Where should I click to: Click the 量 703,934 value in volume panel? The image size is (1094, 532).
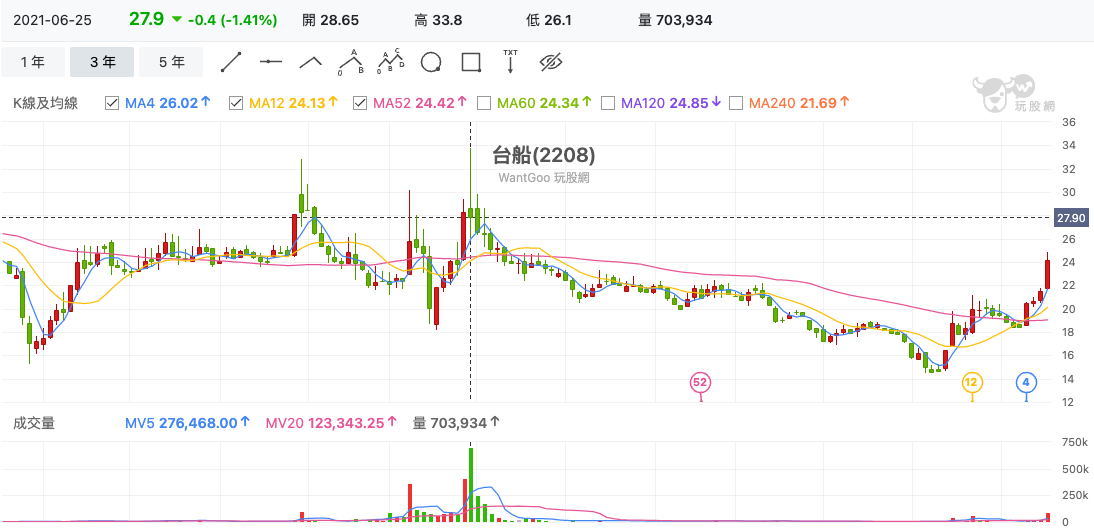[x=455, y=422]
